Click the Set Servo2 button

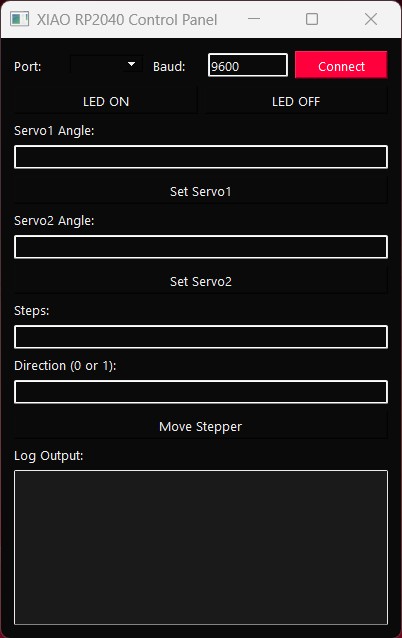click(x=201, y=281)
